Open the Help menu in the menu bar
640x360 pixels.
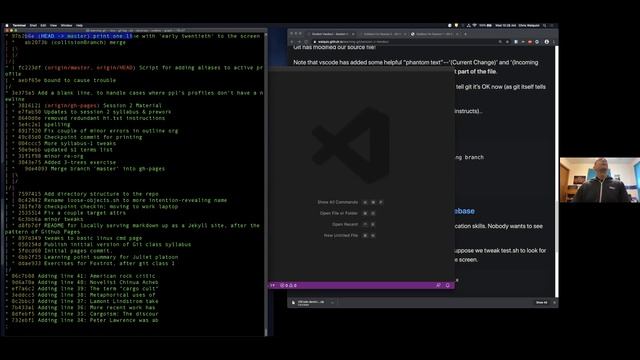click(x=80, y=25)
